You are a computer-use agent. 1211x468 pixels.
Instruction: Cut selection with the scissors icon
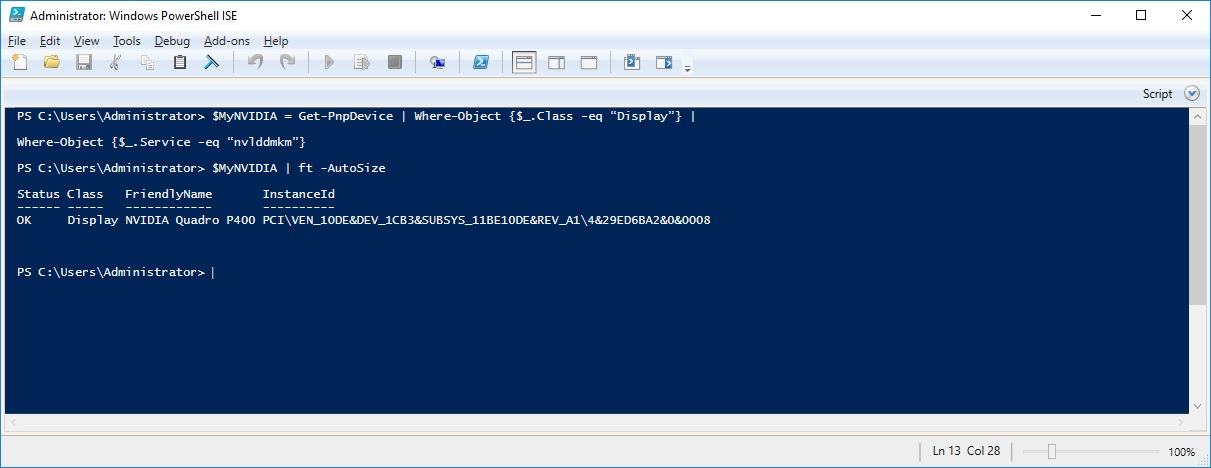click(x=116, y=63)
